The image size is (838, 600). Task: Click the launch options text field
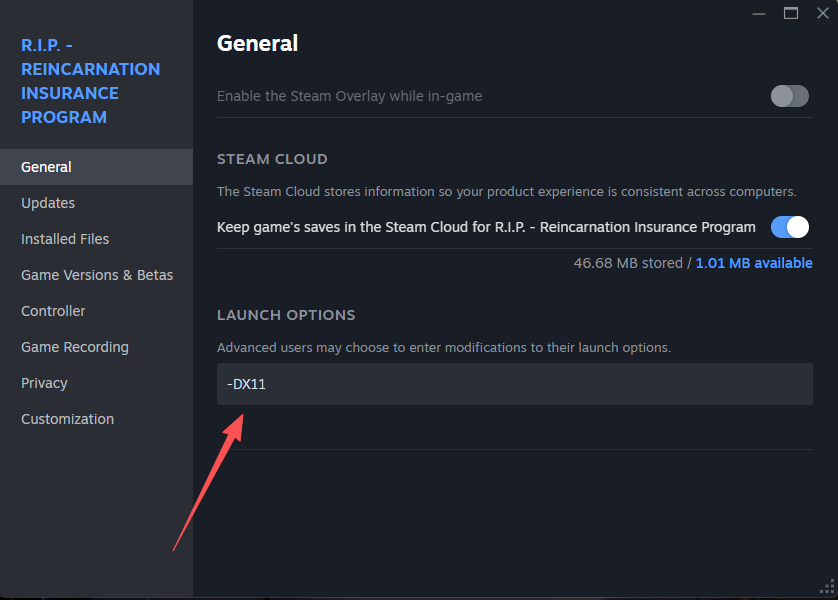coord(514,384)
